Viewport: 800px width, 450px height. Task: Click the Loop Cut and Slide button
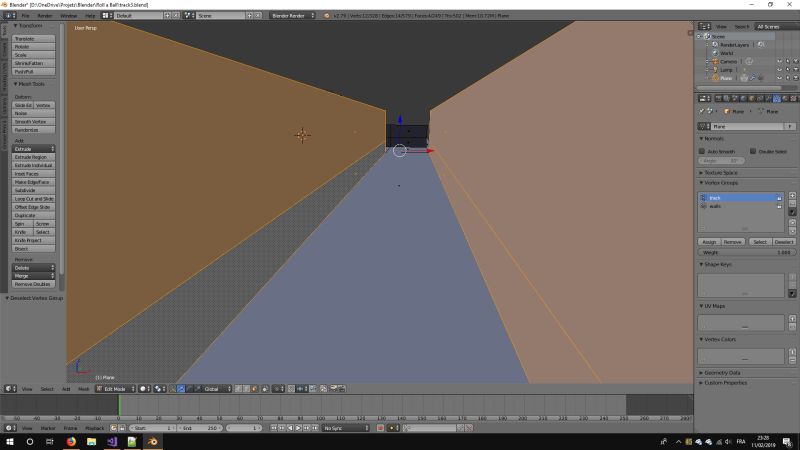pos(34,199)
